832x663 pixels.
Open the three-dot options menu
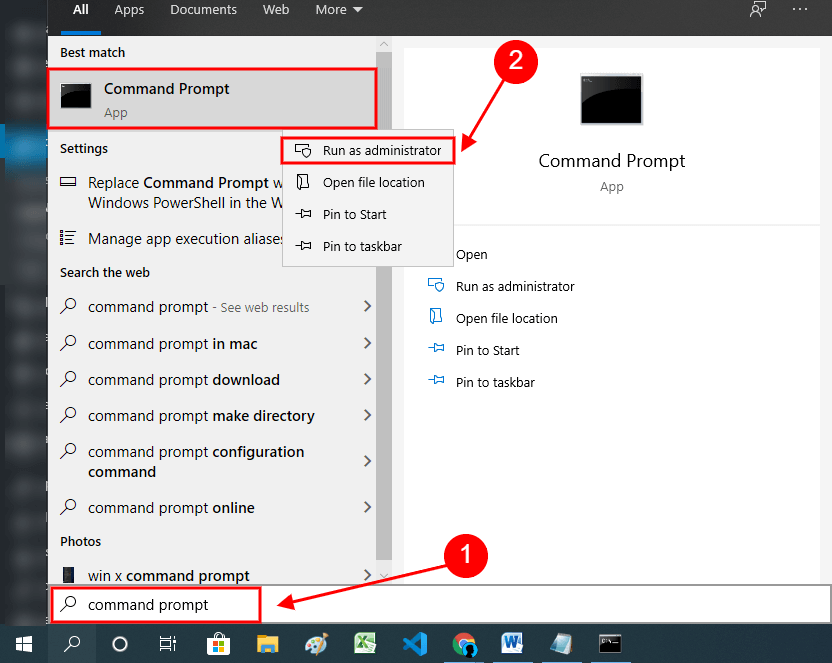point(800,9)
